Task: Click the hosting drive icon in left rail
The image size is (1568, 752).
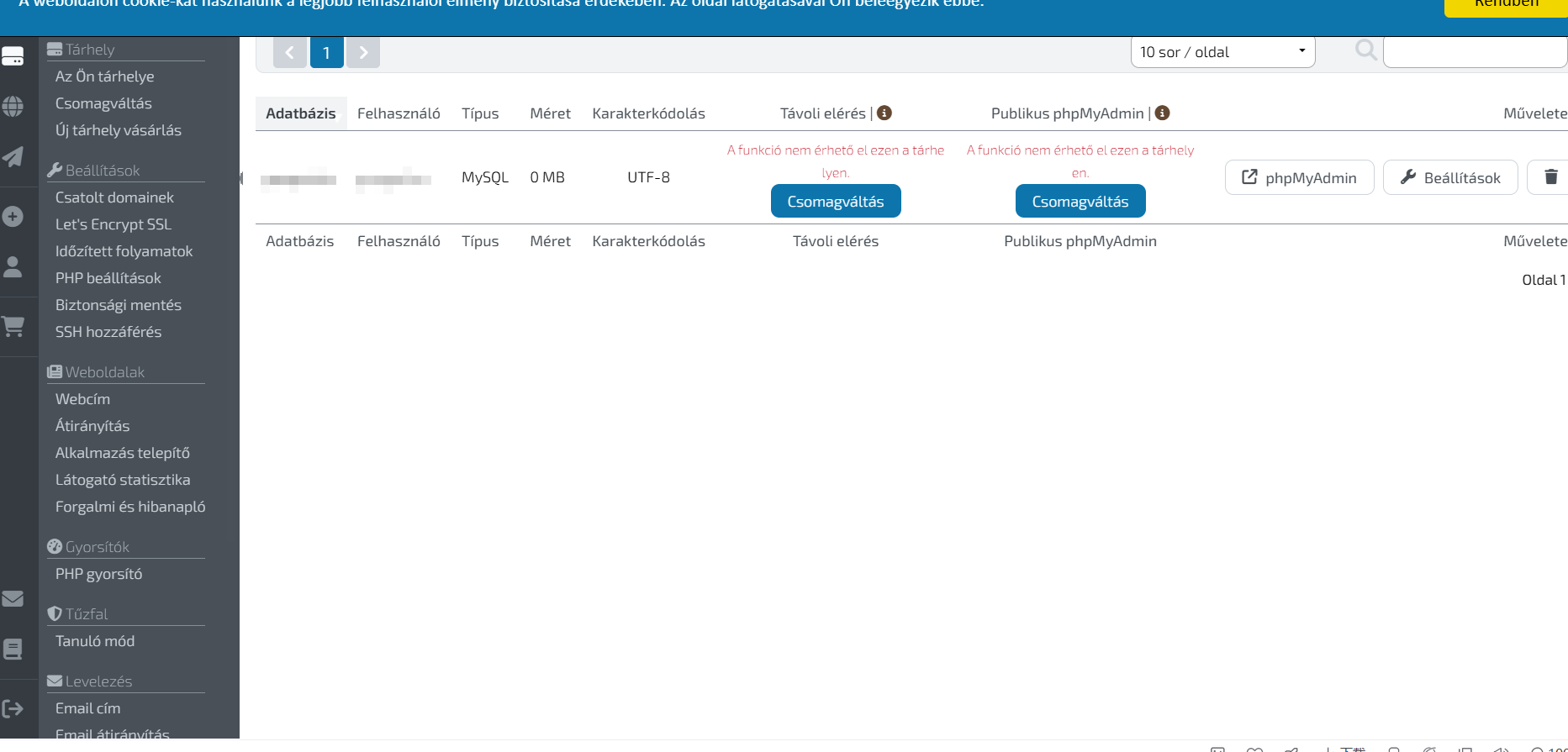Action: (x=13, y=57)
